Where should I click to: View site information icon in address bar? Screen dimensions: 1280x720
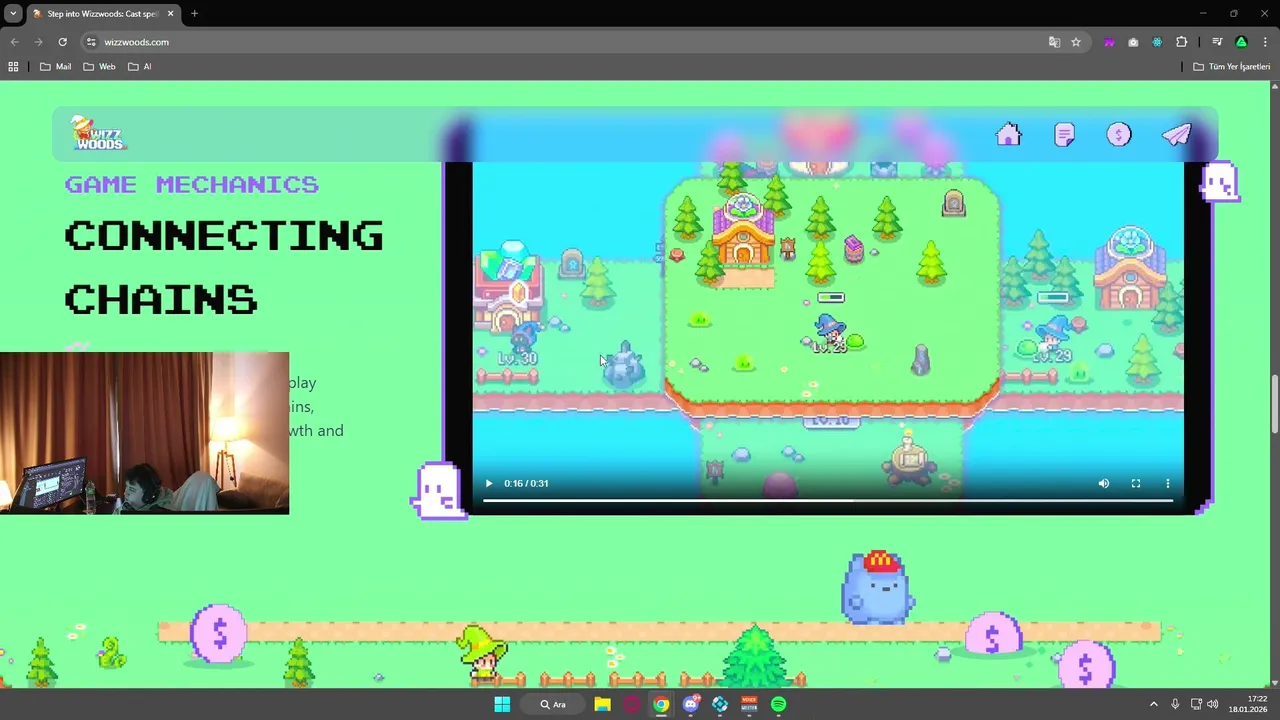pyautogui.click(x=91, y=42)
